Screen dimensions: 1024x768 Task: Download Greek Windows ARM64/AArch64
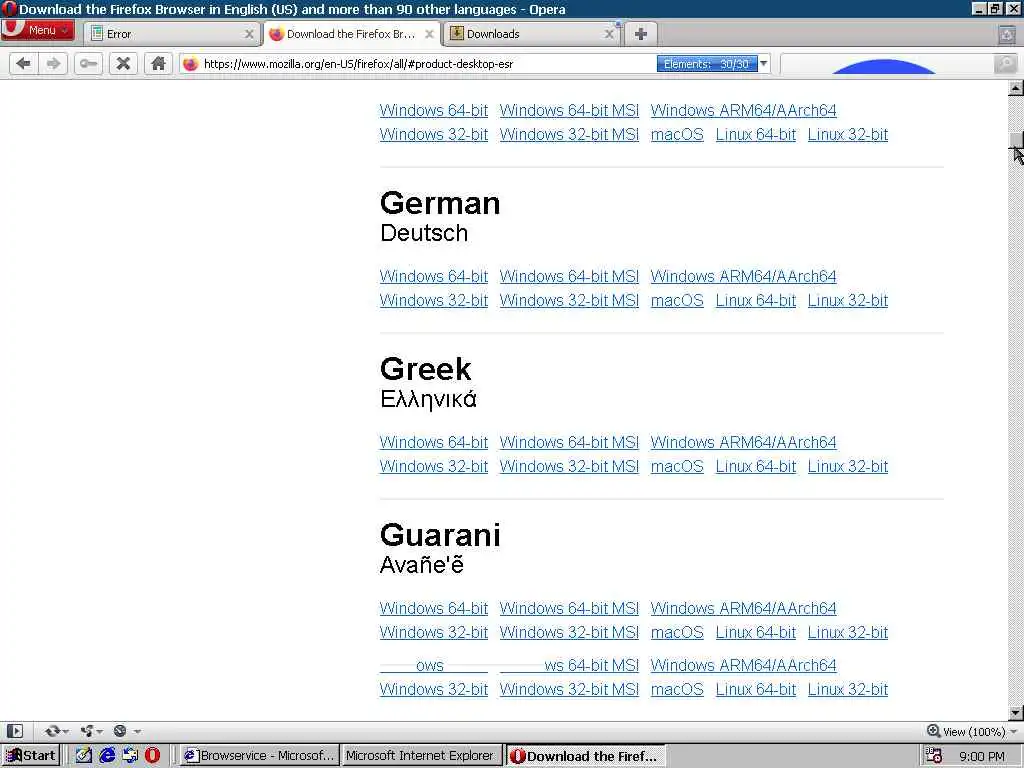pyautogui.click(x=743, y=442)
